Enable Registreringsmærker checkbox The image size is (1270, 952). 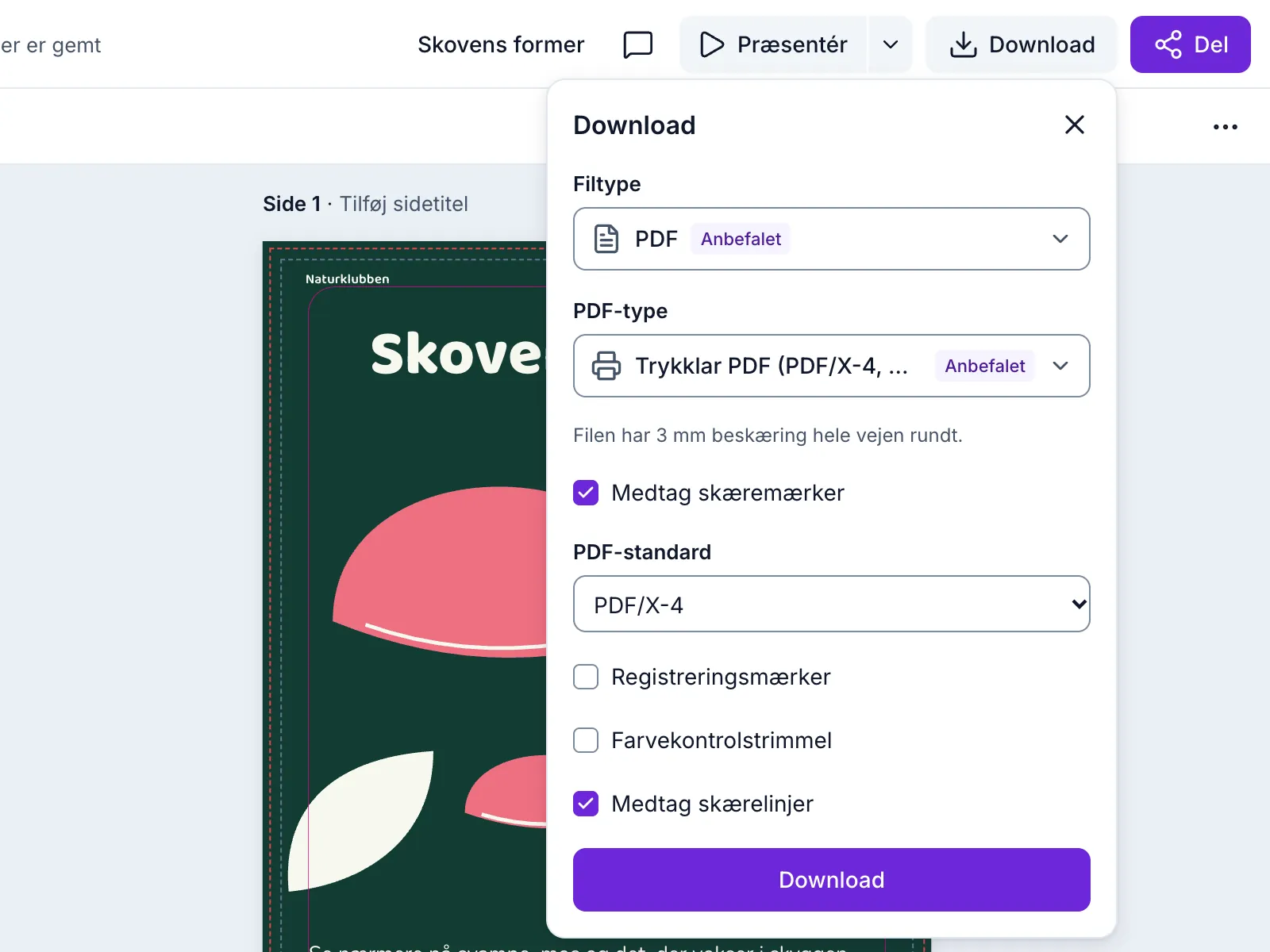(x=586, y=677)
